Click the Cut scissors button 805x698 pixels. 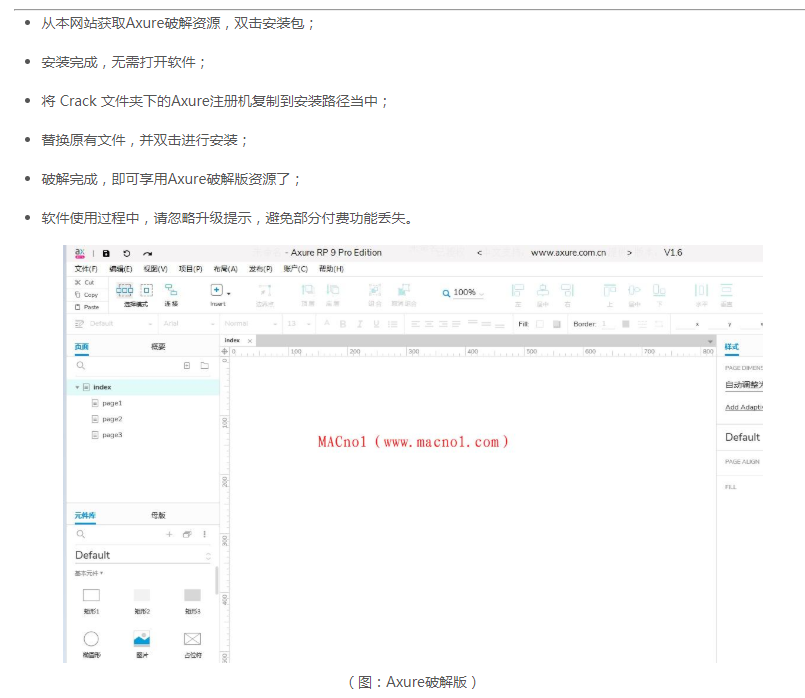click(85, 282)
